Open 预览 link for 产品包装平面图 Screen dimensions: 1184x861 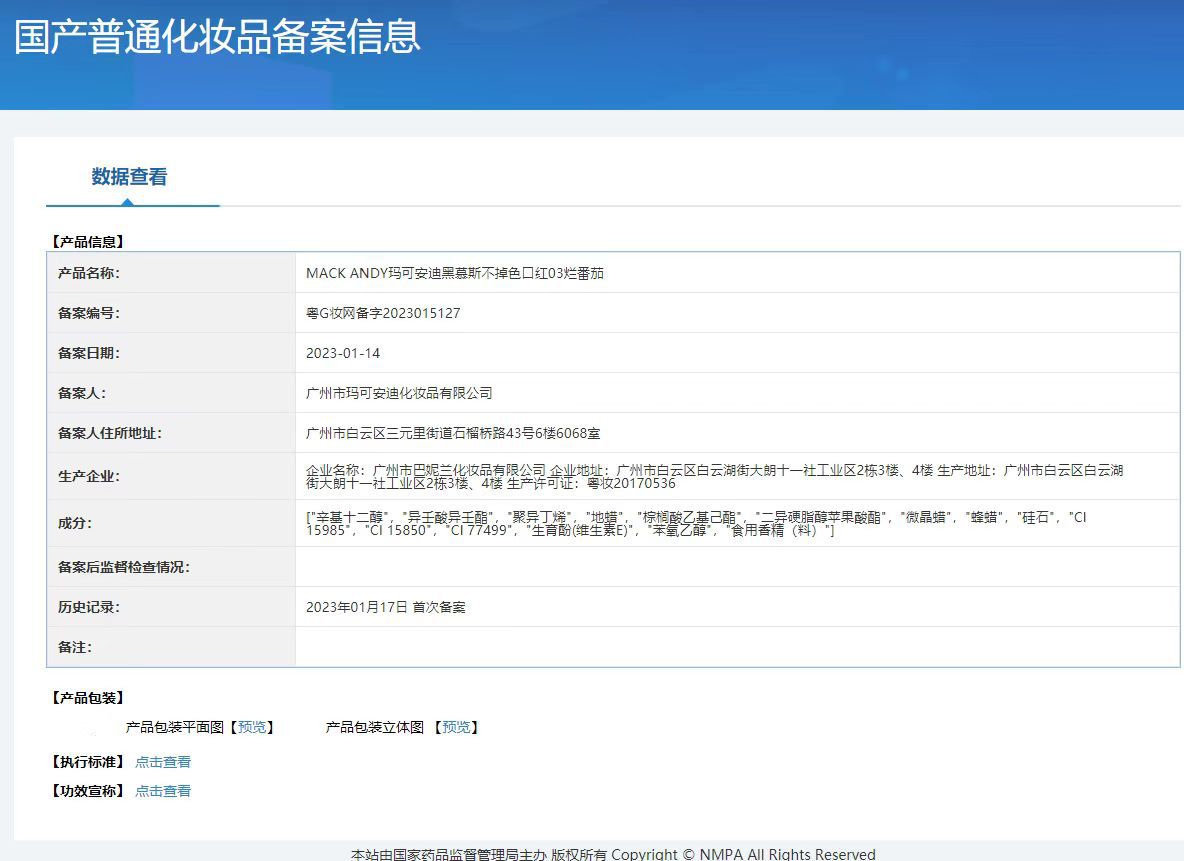(x=251, y=727)
